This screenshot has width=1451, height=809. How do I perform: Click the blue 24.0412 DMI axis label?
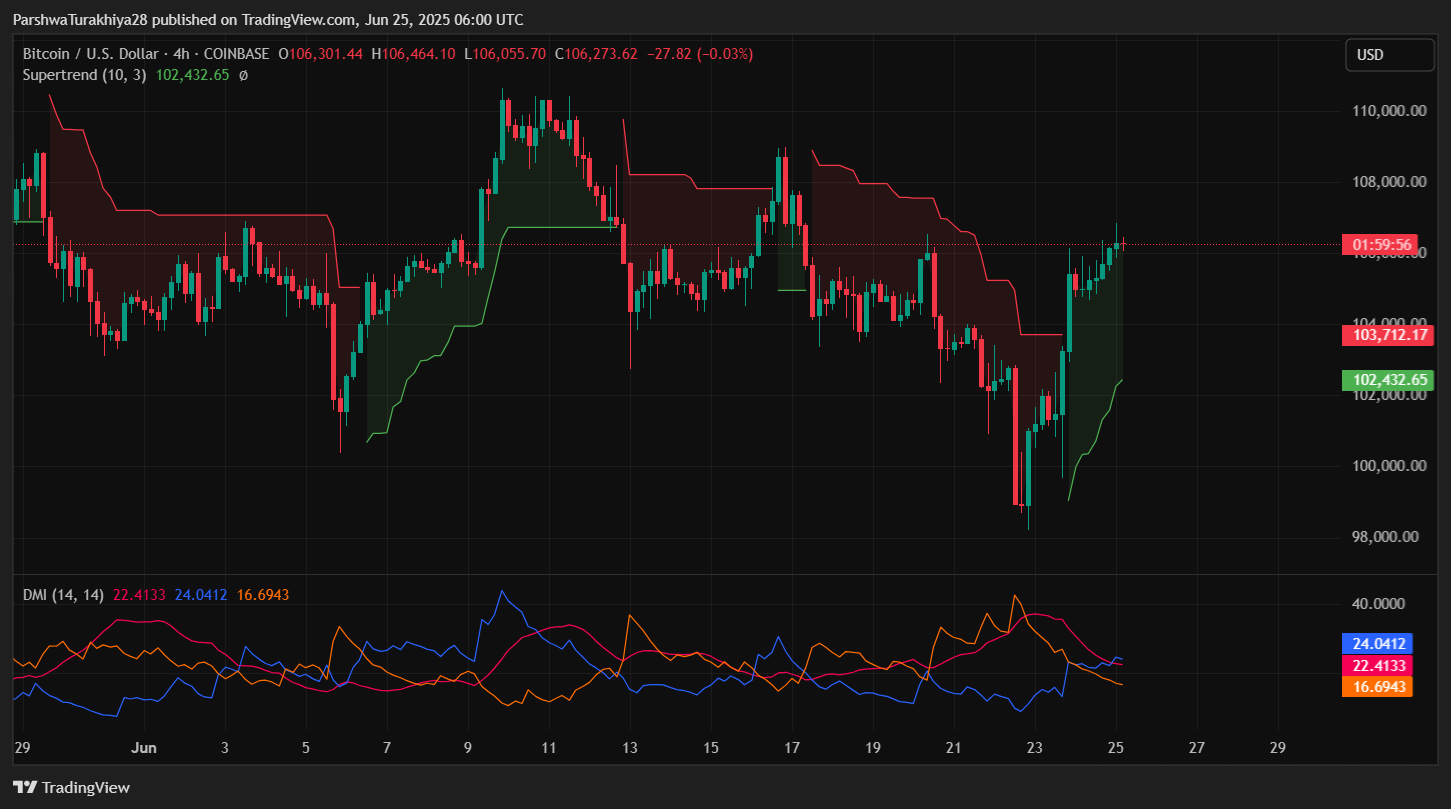tap(1377, 644)
